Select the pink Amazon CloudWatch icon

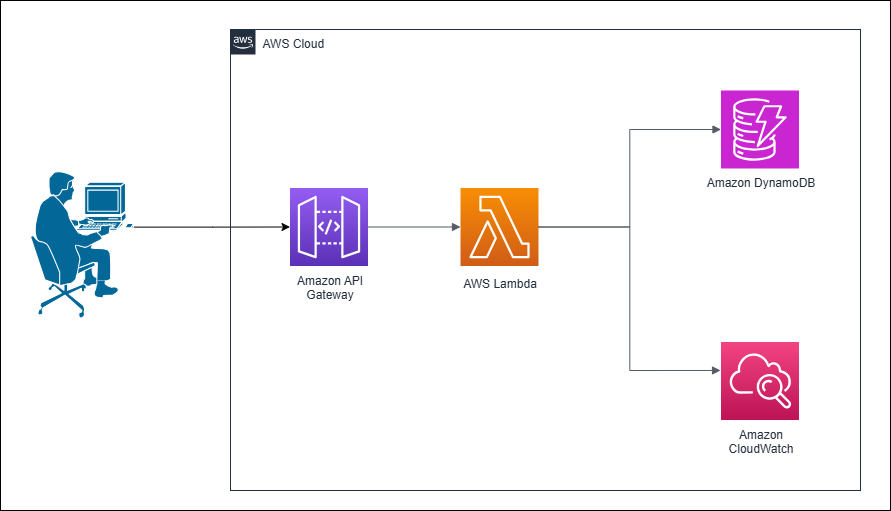point(759,381)
